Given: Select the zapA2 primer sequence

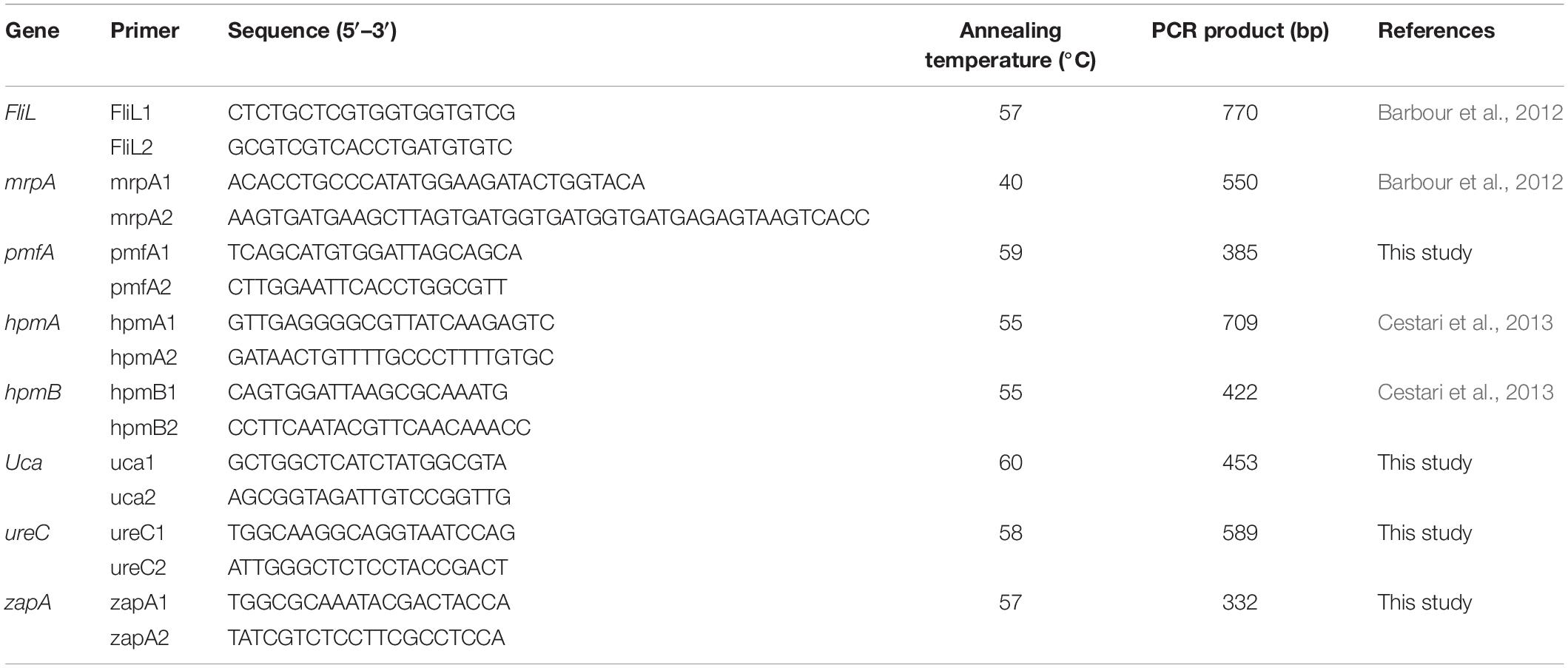Looking at the screenshot, I should (366, 638).
